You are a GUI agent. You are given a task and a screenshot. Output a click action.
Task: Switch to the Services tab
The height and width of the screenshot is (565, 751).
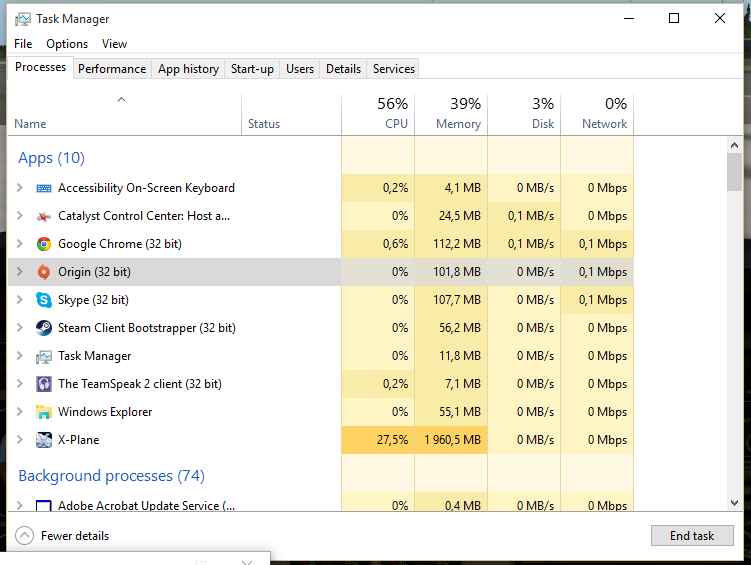click(394, 69)
